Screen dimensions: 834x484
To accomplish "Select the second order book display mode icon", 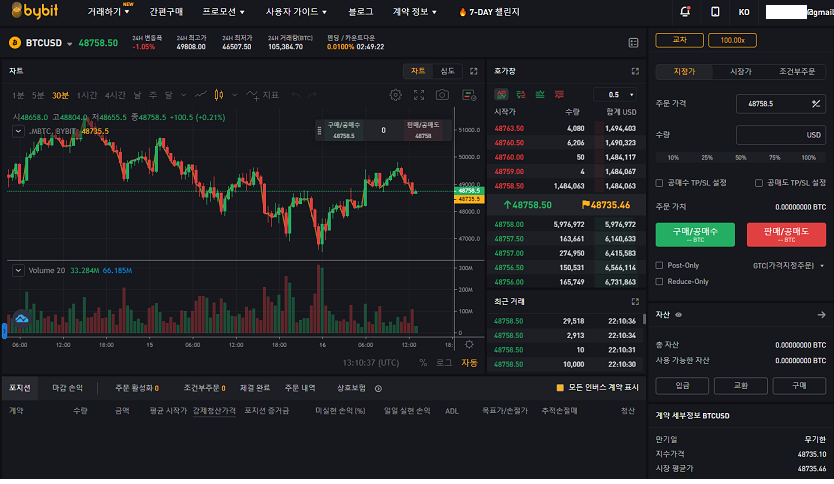I will tap(521, 94).
